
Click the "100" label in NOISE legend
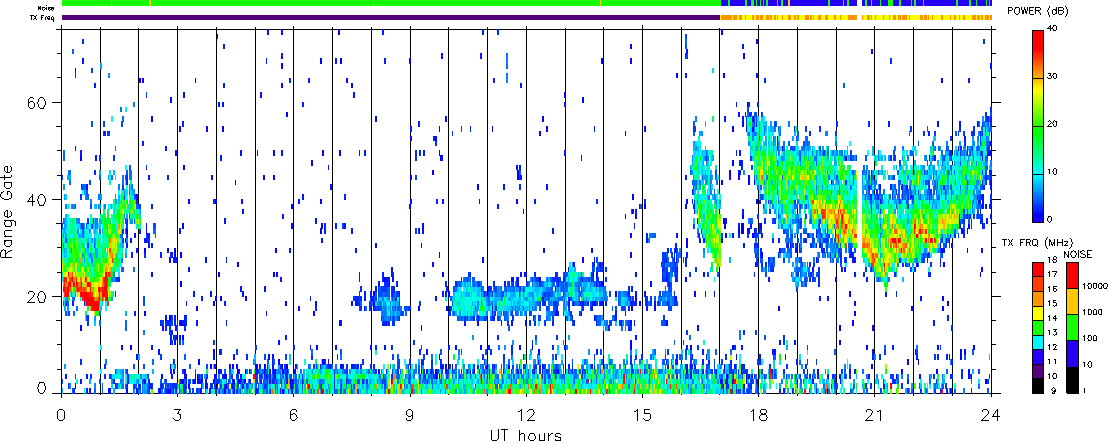[x=1089, y=340]
